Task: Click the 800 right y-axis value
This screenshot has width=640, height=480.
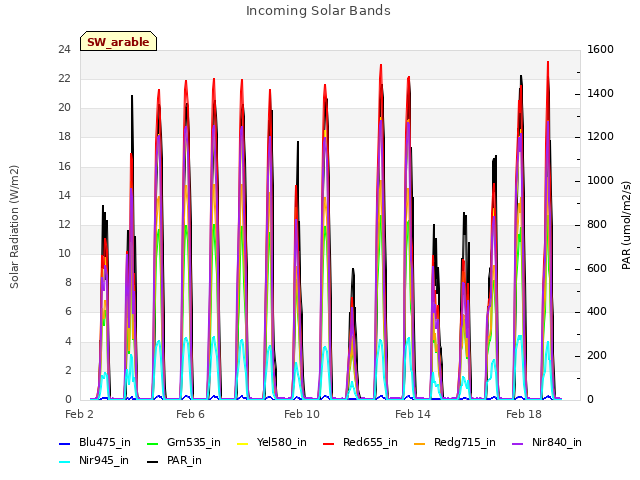Action: [x=597, y=225]
